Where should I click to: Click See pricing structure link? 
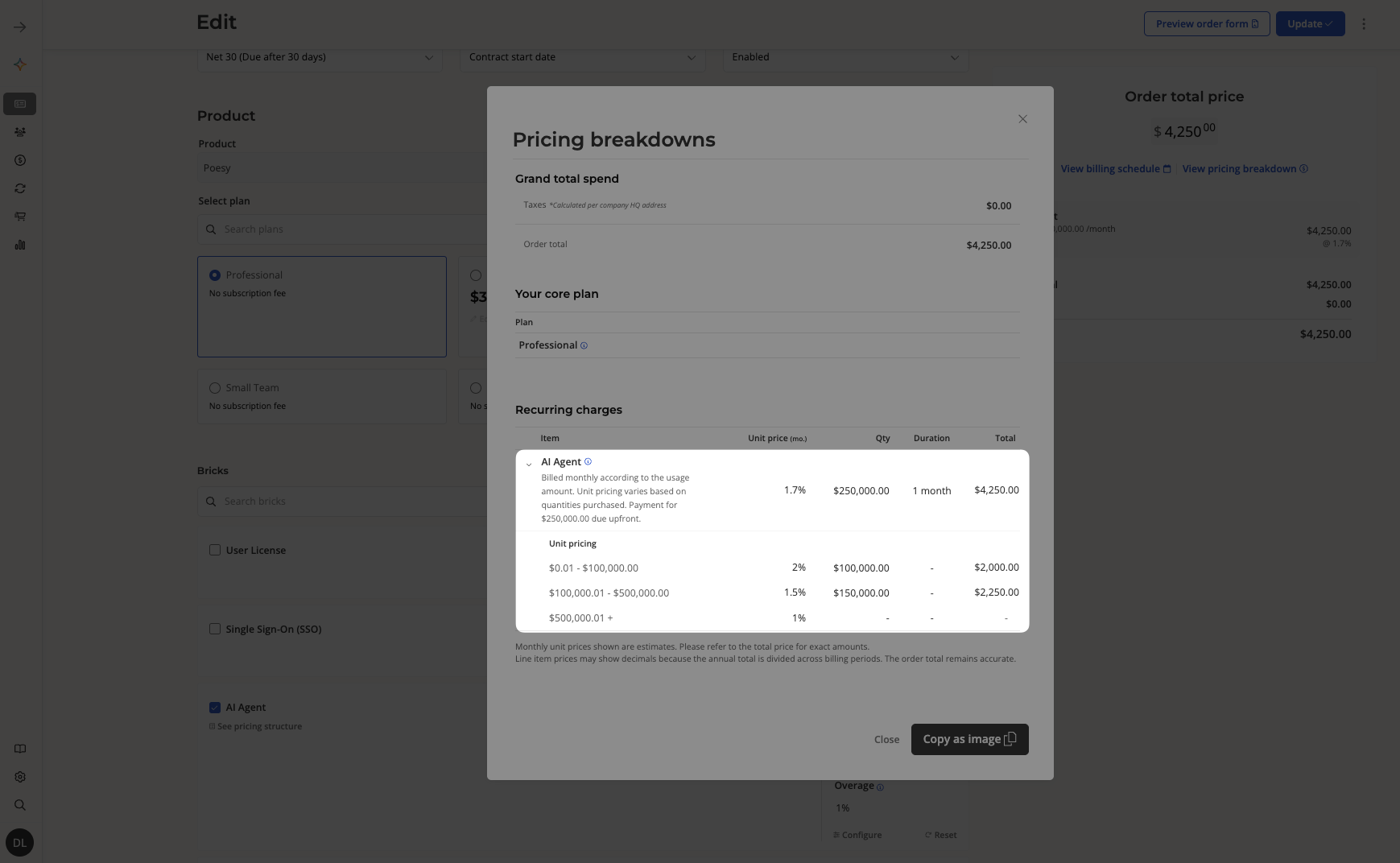pos(255,726)
